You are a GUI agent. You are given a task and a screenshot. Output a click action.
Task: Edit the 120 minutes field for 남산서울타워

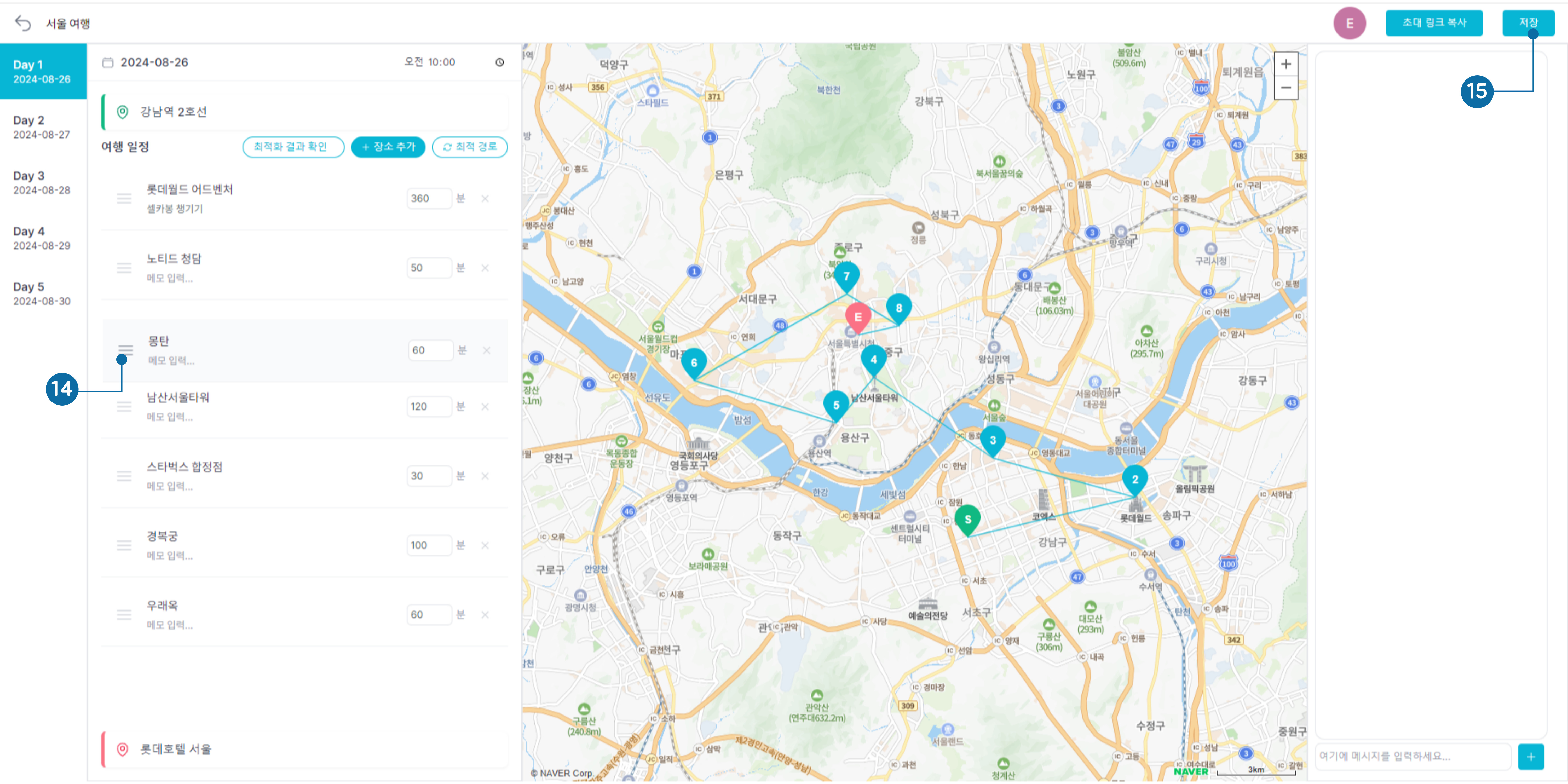pos(429,407)
